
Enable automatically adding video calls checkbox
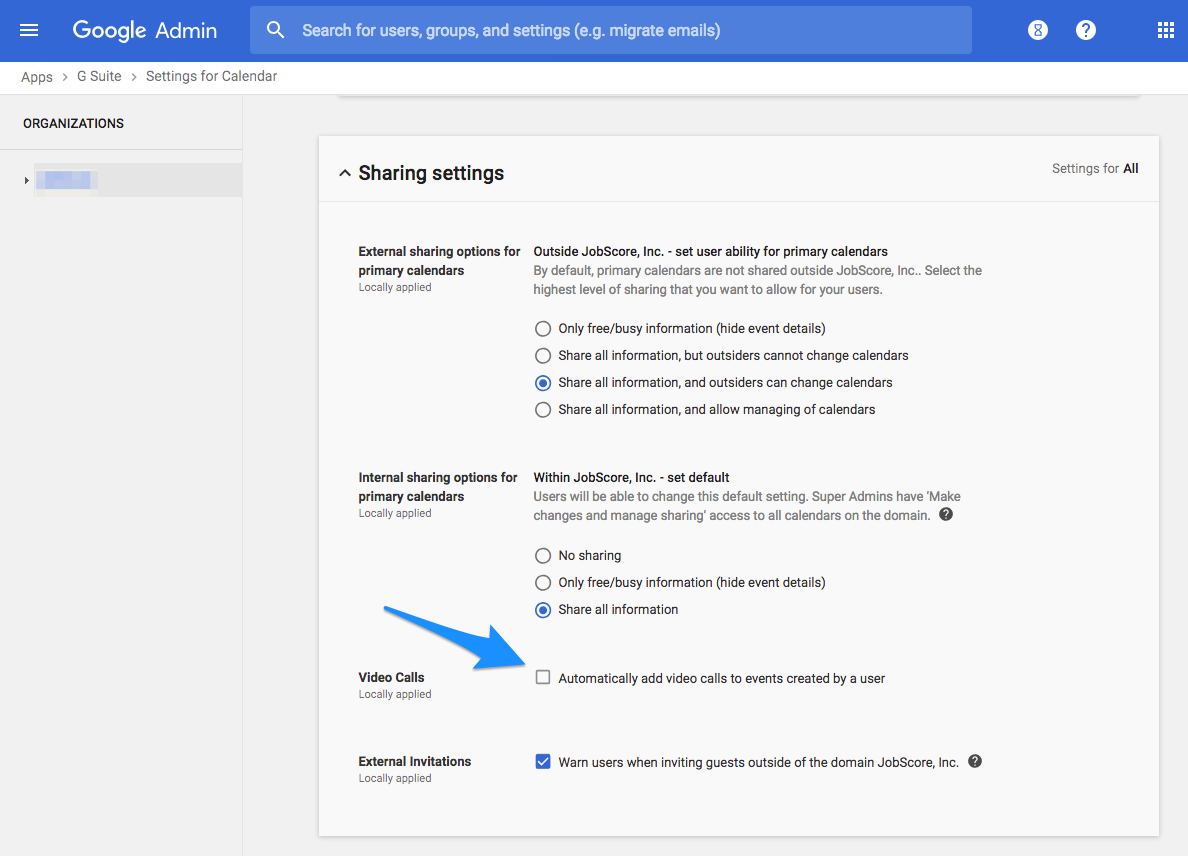[542, 677]
